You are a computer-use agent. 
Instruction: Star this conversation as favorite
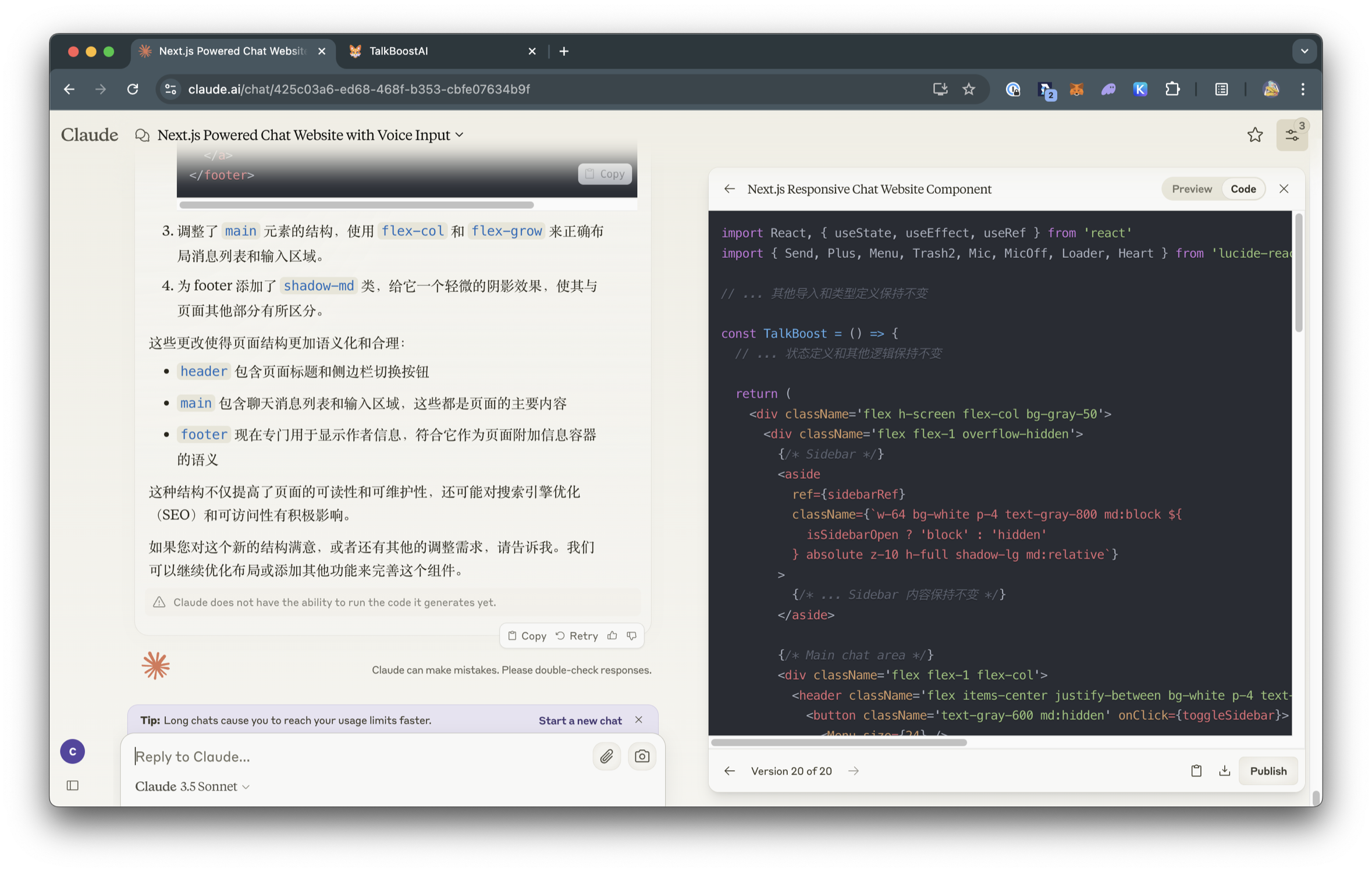pos(1255,135)
